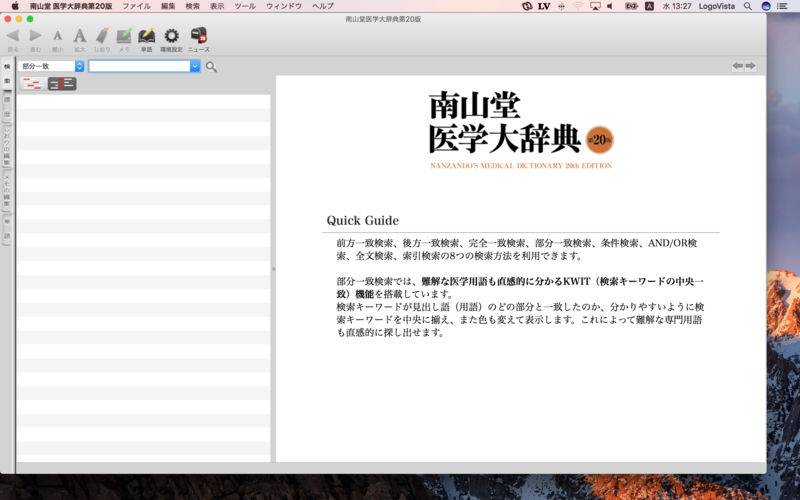
Task: Switch to KWIT centered view icon
Action: (x=62, y=84)
